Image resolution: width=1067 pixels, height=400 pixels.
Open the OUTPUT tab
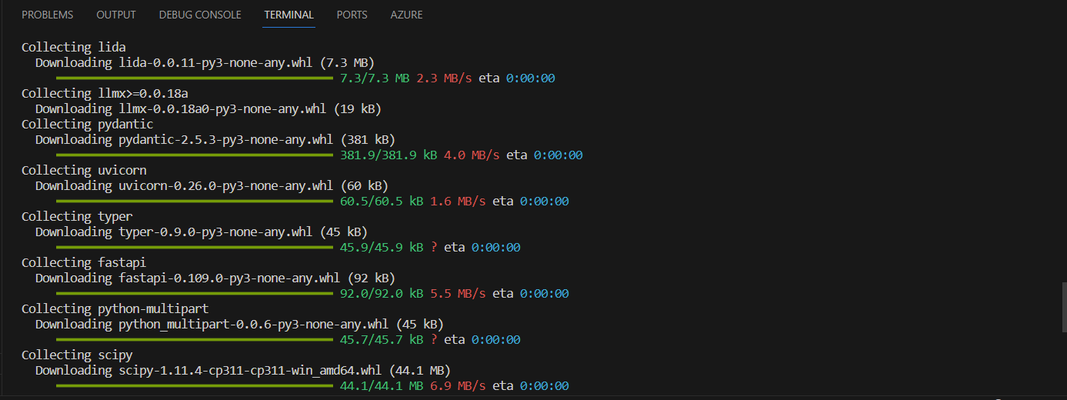click(116, 14)
